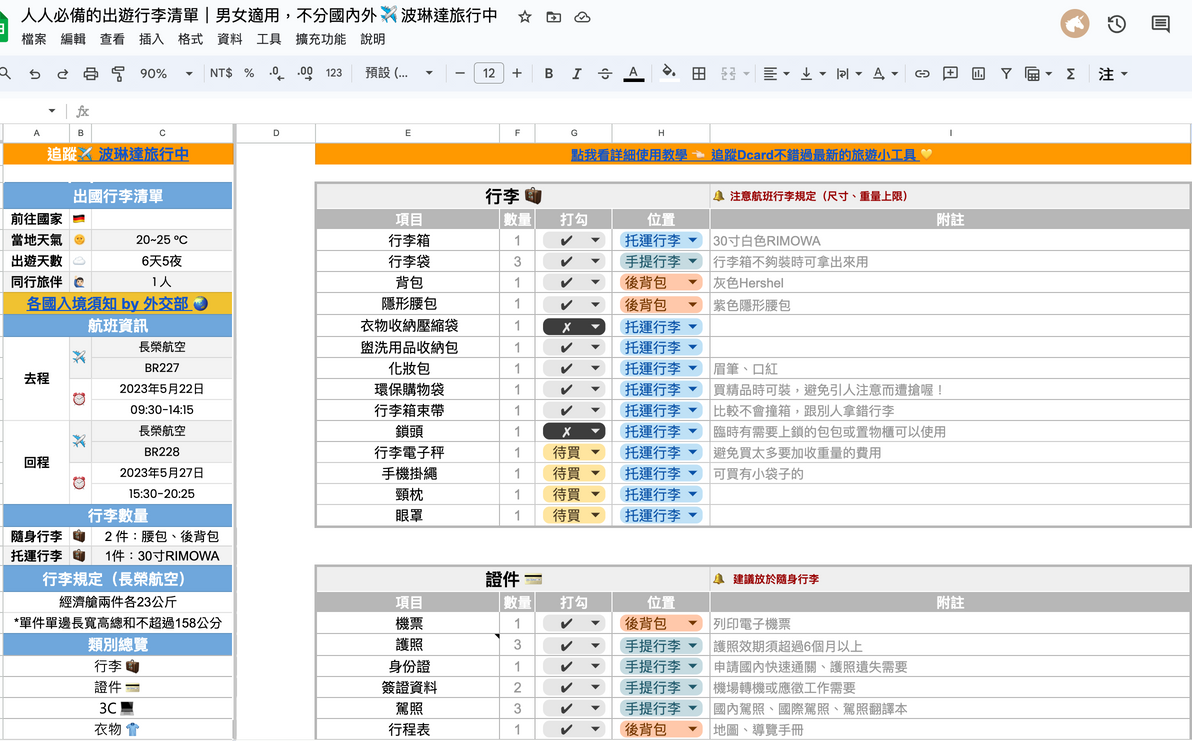Toggle the 打勾 status for 化妝包 row

[574, 369]
